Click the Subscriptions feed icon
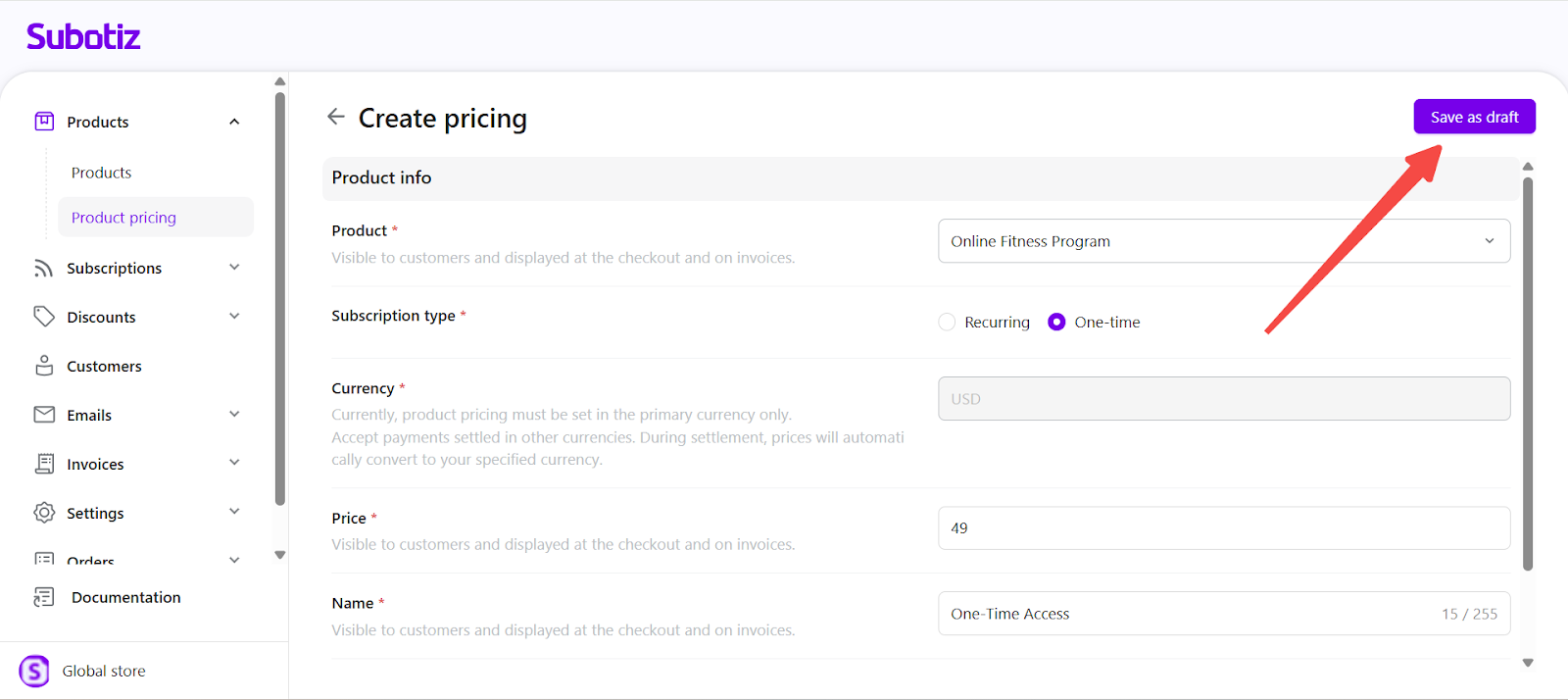 coord(44,269)
